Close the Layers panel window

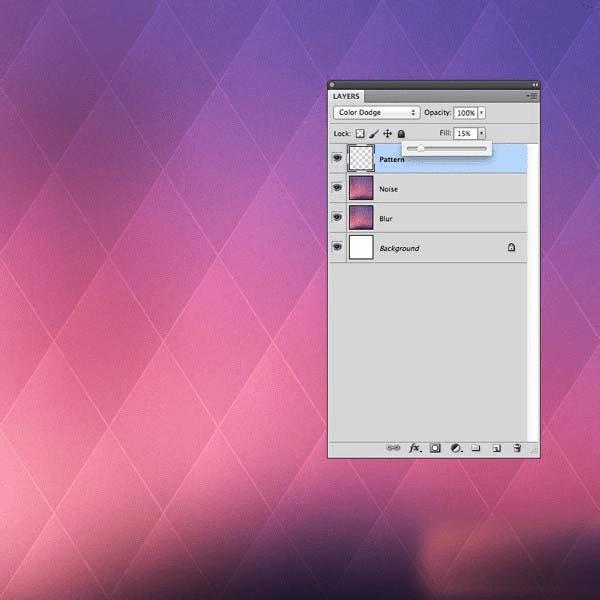click(332, 85)
